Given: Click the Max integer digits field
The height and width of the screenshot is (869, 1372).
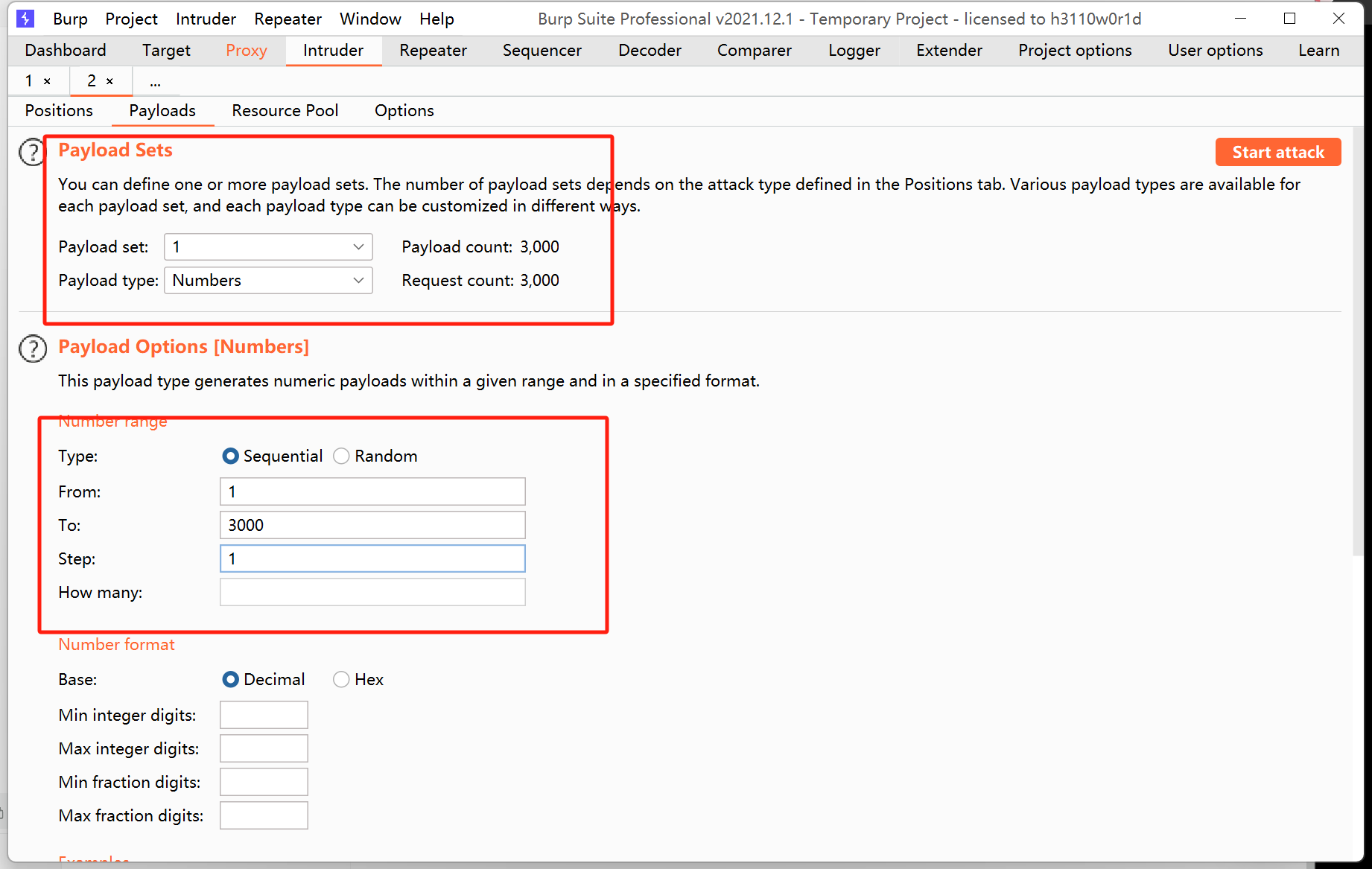Looking at the screenshot, I should pos(264,748).
